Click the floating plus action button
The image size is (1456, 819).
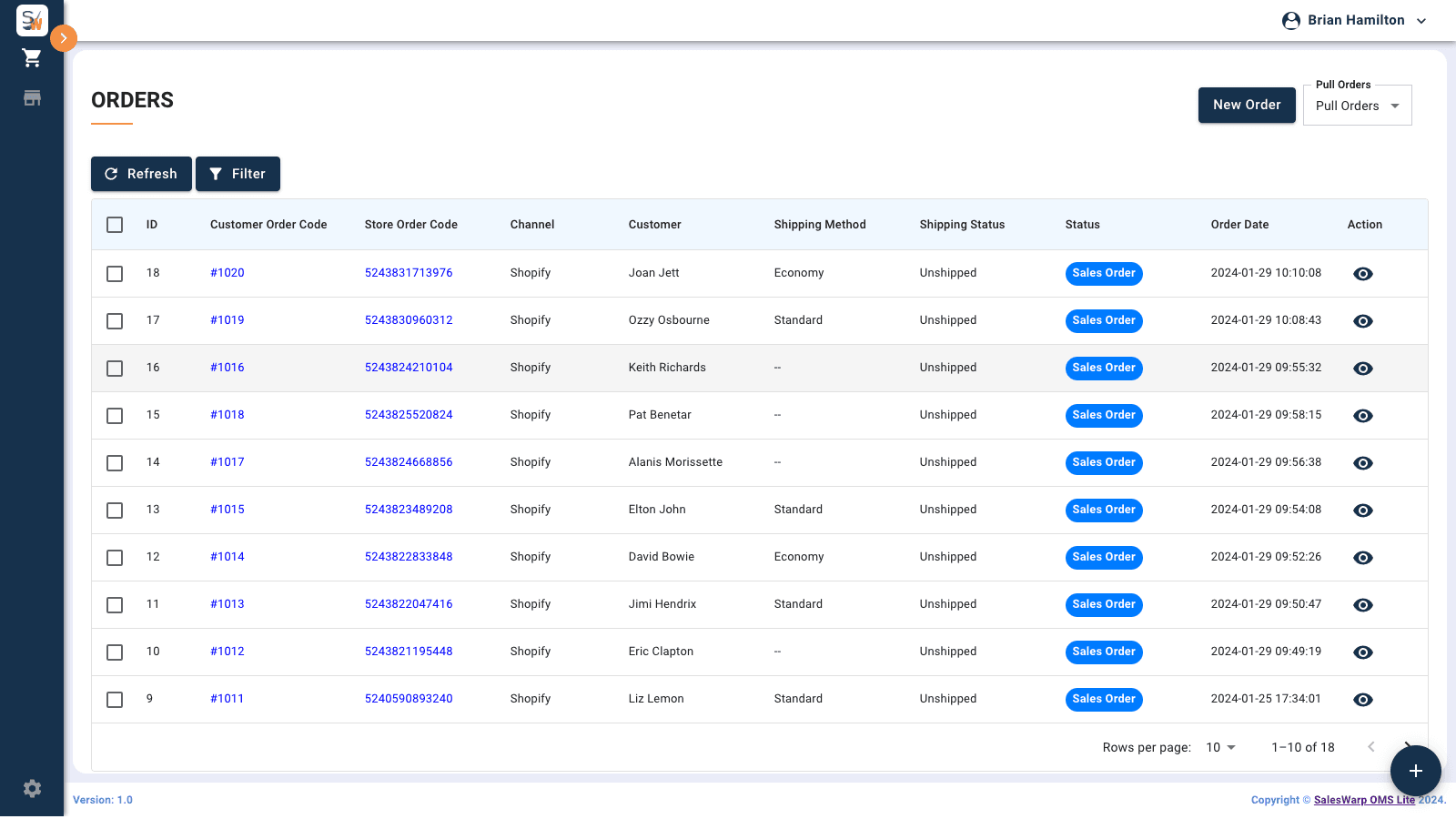(1415, 771)
